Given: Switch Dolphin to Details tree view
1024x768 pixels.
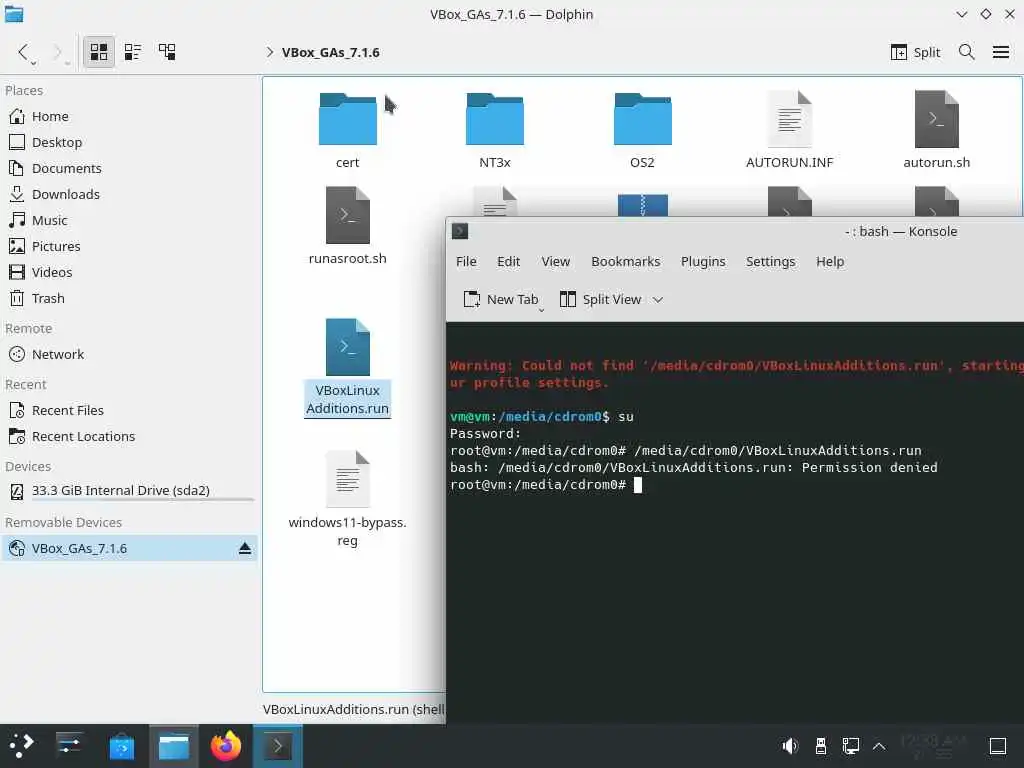Looking at the screenshot, I should [167, 52].
